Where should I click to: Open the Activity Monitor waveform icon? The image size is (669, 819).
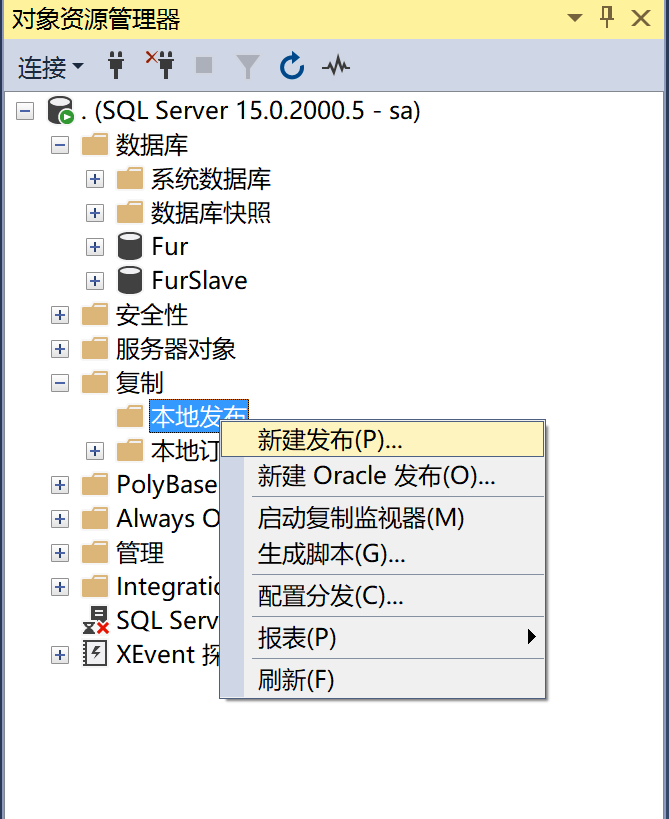click(x=336, y=66)
